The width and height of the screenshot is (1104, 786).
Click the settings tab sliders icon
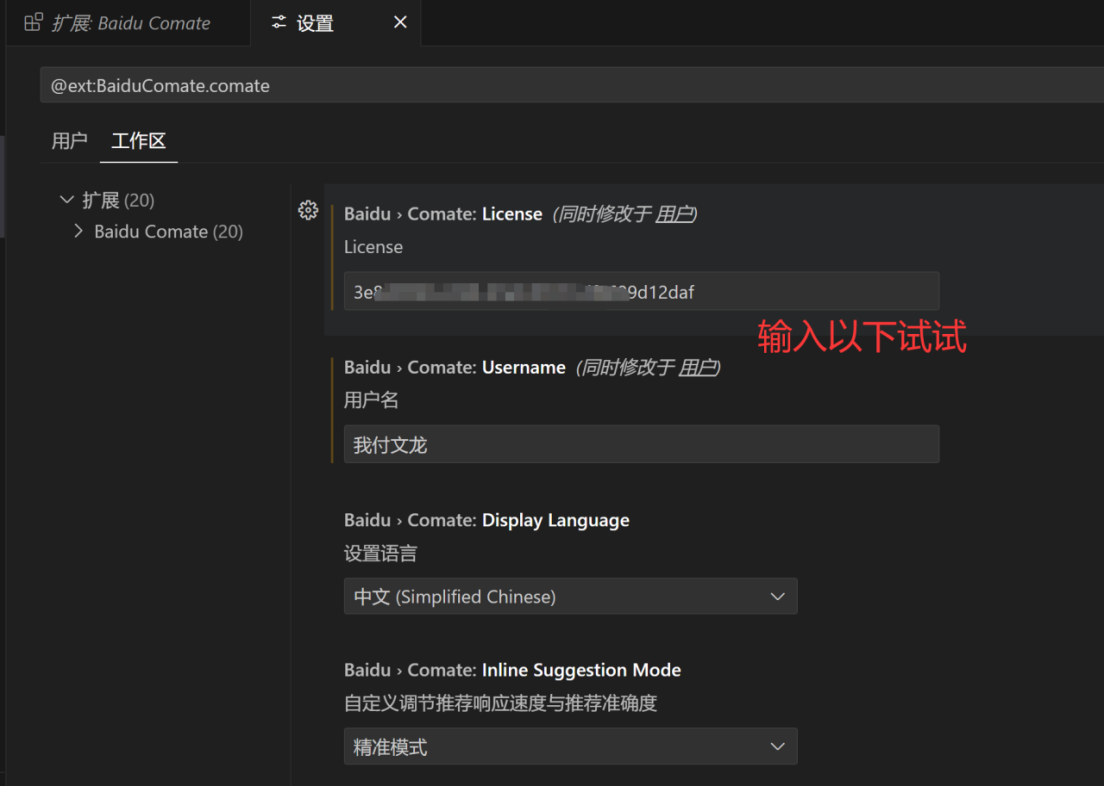tap(279, 22)
